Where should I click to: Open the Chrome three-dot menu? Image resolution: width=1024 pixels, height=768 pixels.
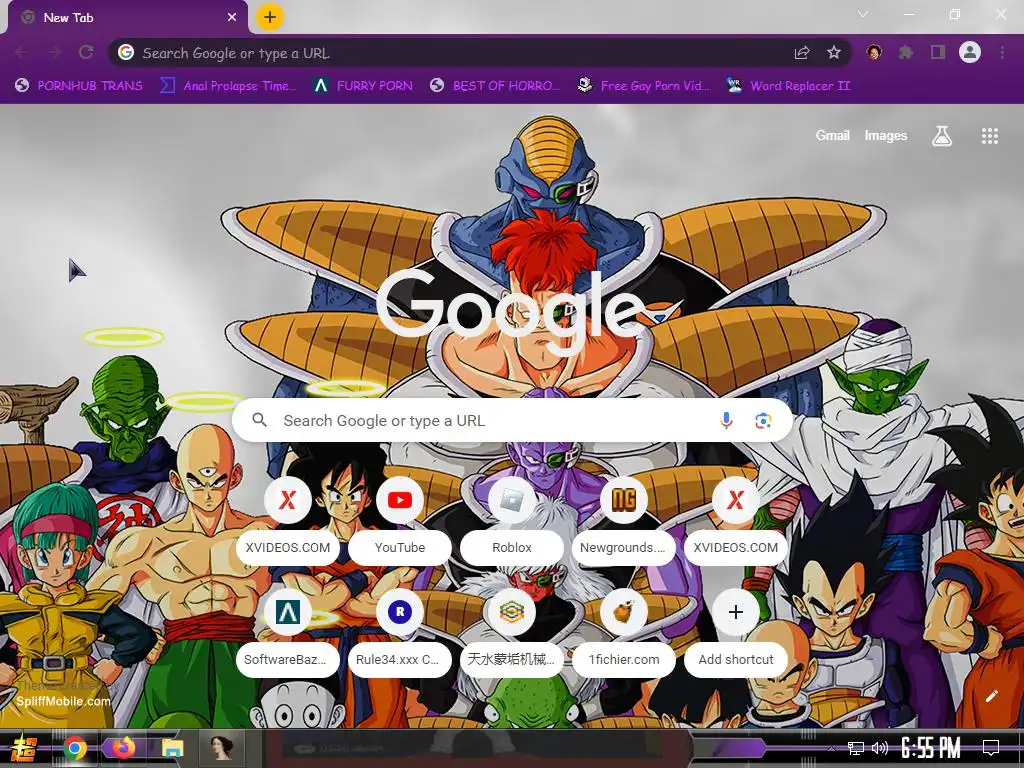tap(1002, 52)
